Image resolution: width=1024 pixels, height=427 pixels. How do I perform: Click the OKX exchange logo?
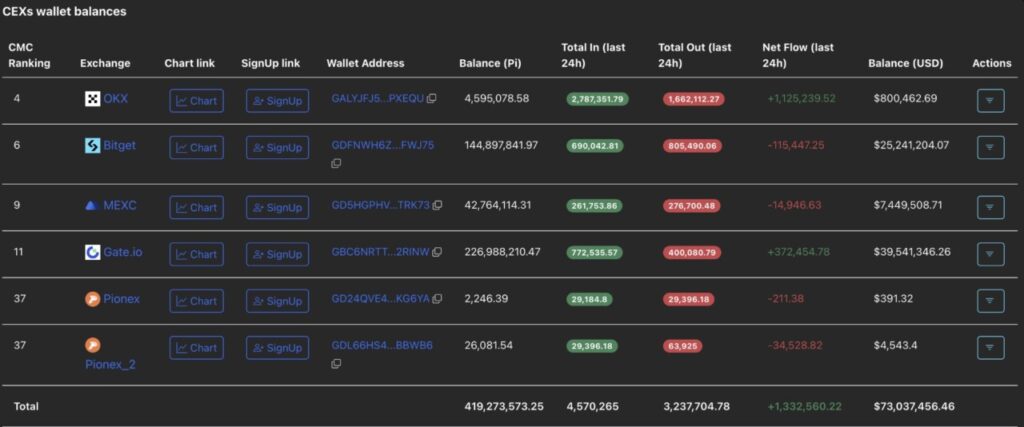coord(92,99)
